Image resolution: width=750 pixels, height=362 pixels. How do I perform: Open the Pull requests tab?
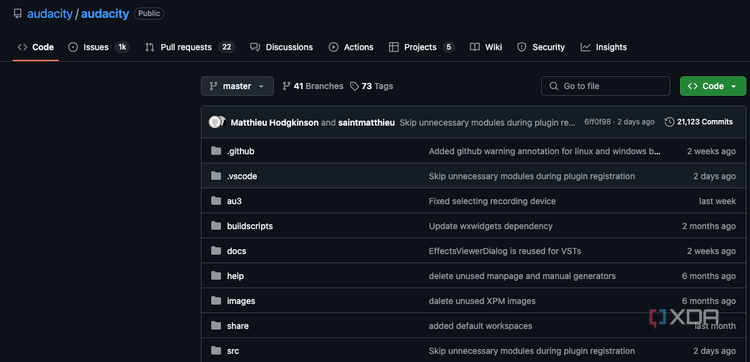tap(190, 47)
